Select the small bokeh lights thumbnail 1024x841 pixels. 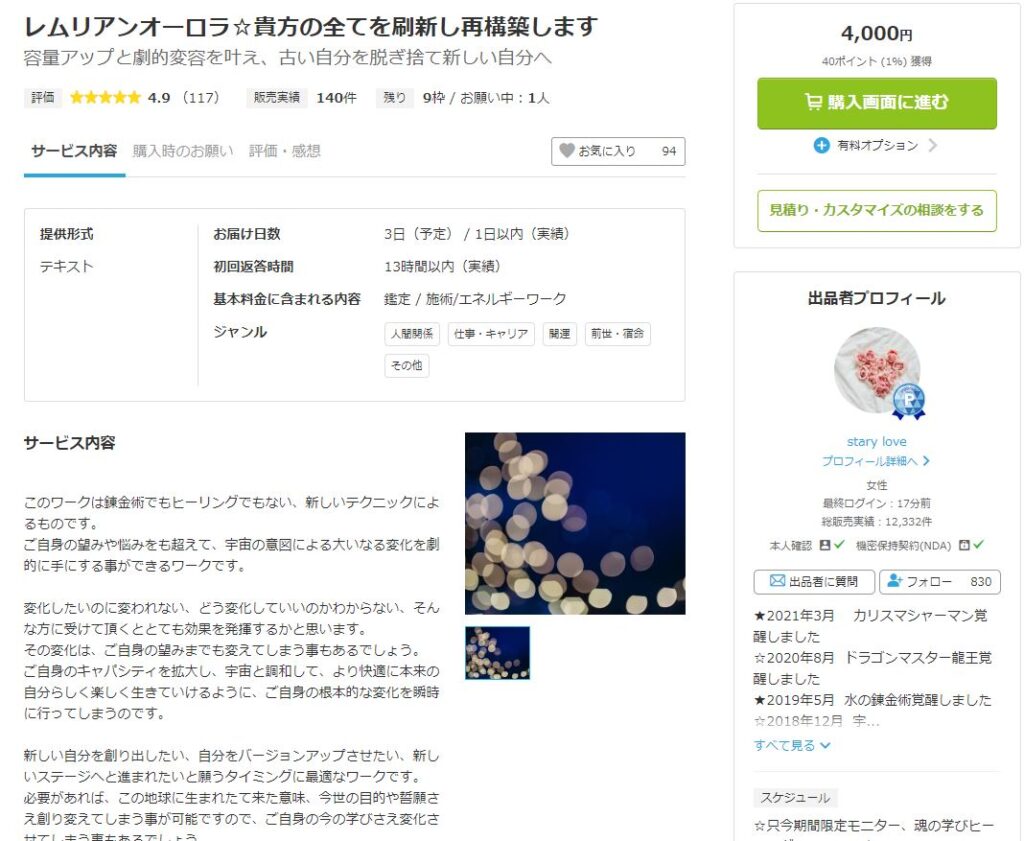tap(498, 653)
